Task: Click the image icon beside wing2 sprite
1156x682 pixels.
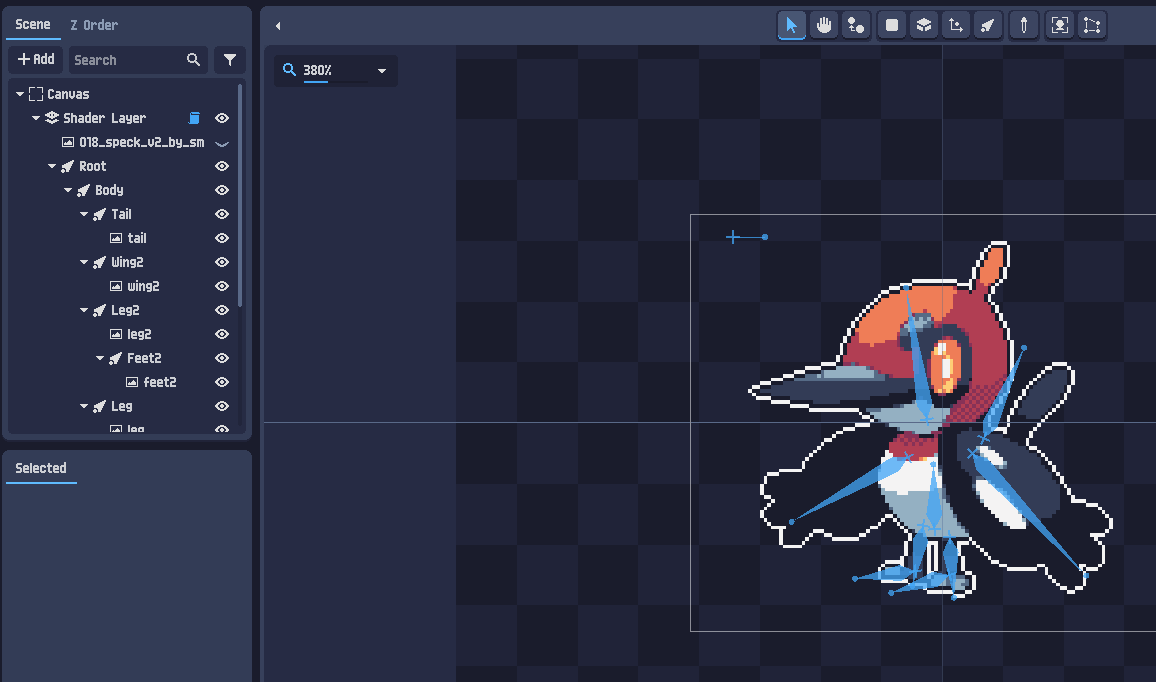Action: 116,286
